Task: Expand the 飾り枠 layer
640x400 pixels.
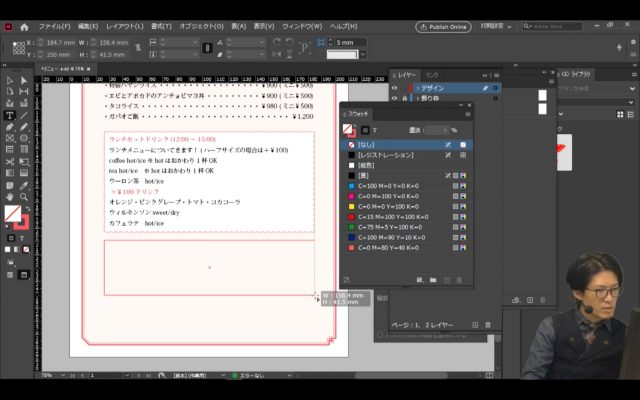Action: point(418,98)
